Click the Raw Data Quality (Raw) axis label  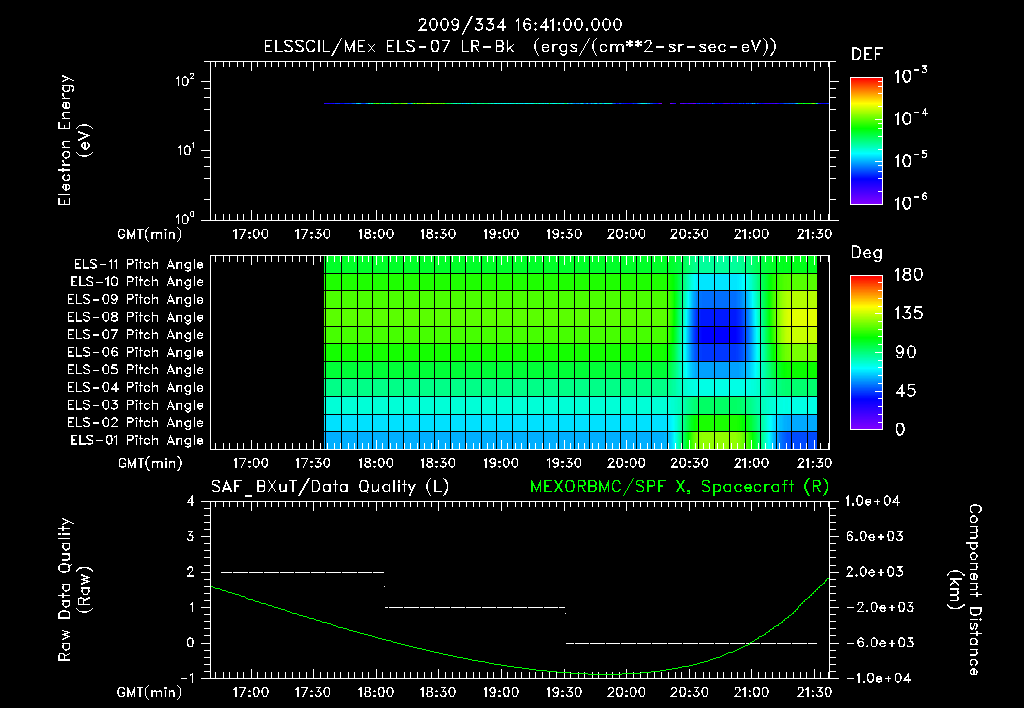pyautogui.click(x=74, y=590)
